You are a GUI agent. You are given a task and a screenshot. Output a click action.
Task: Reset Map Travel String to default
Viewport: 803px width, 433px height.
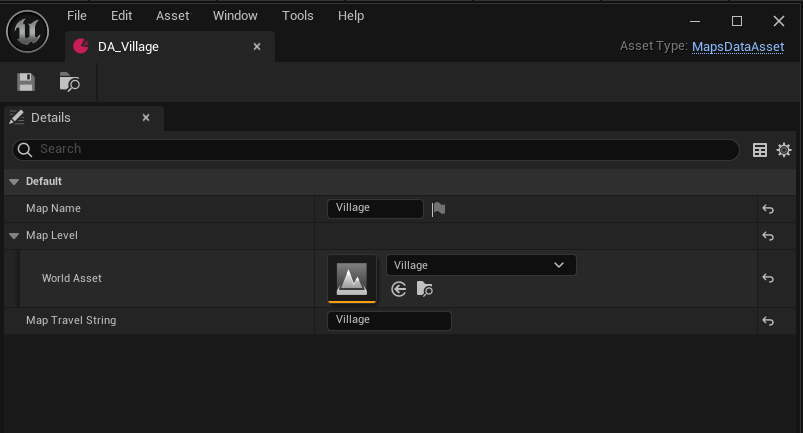tap(768, 321)
